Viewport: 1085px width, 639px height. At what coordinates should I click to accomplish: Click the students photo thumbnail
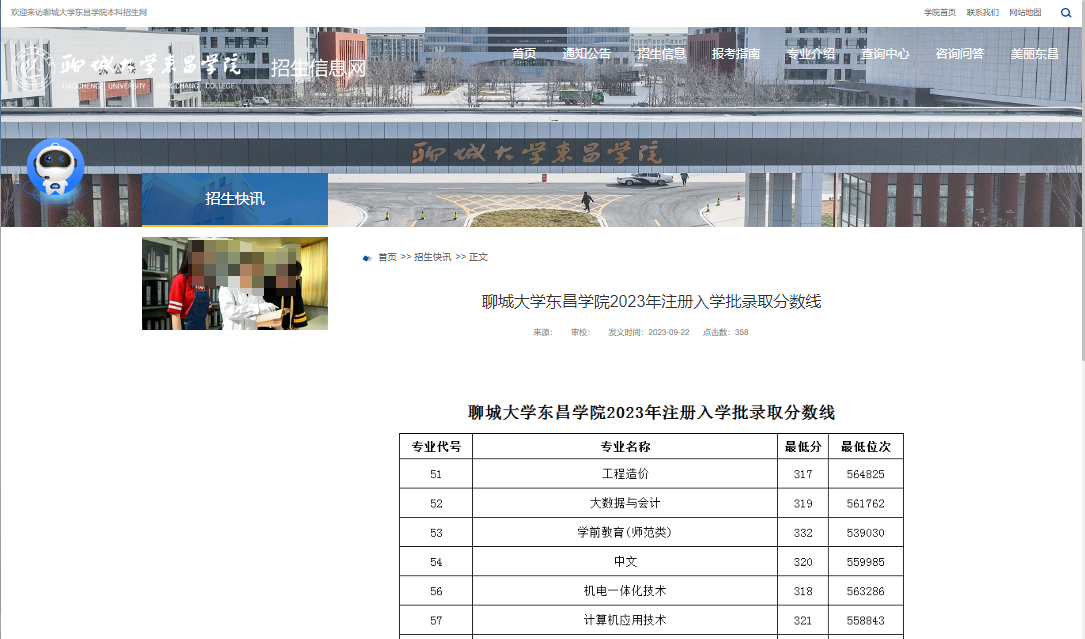click(235, 283)
